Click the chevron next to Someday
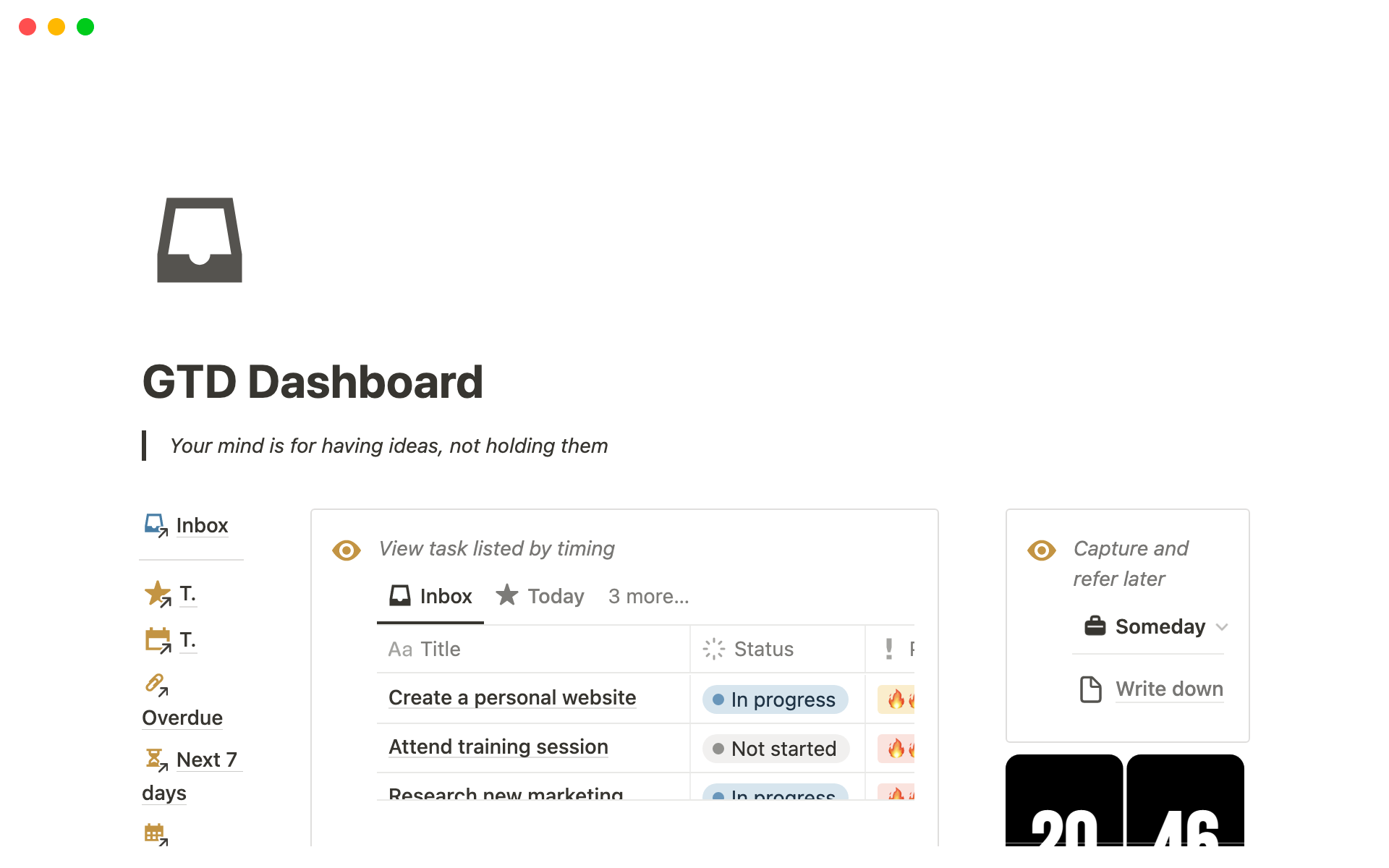This screenshot has width=1389, height=868. tap(1222, 627)
